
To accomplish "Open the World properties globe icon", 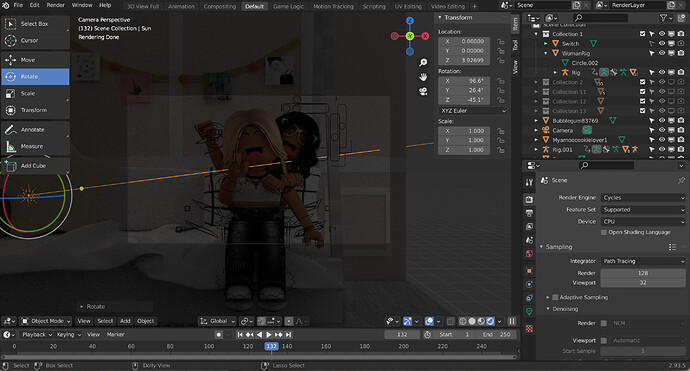I will coord(529,253).
